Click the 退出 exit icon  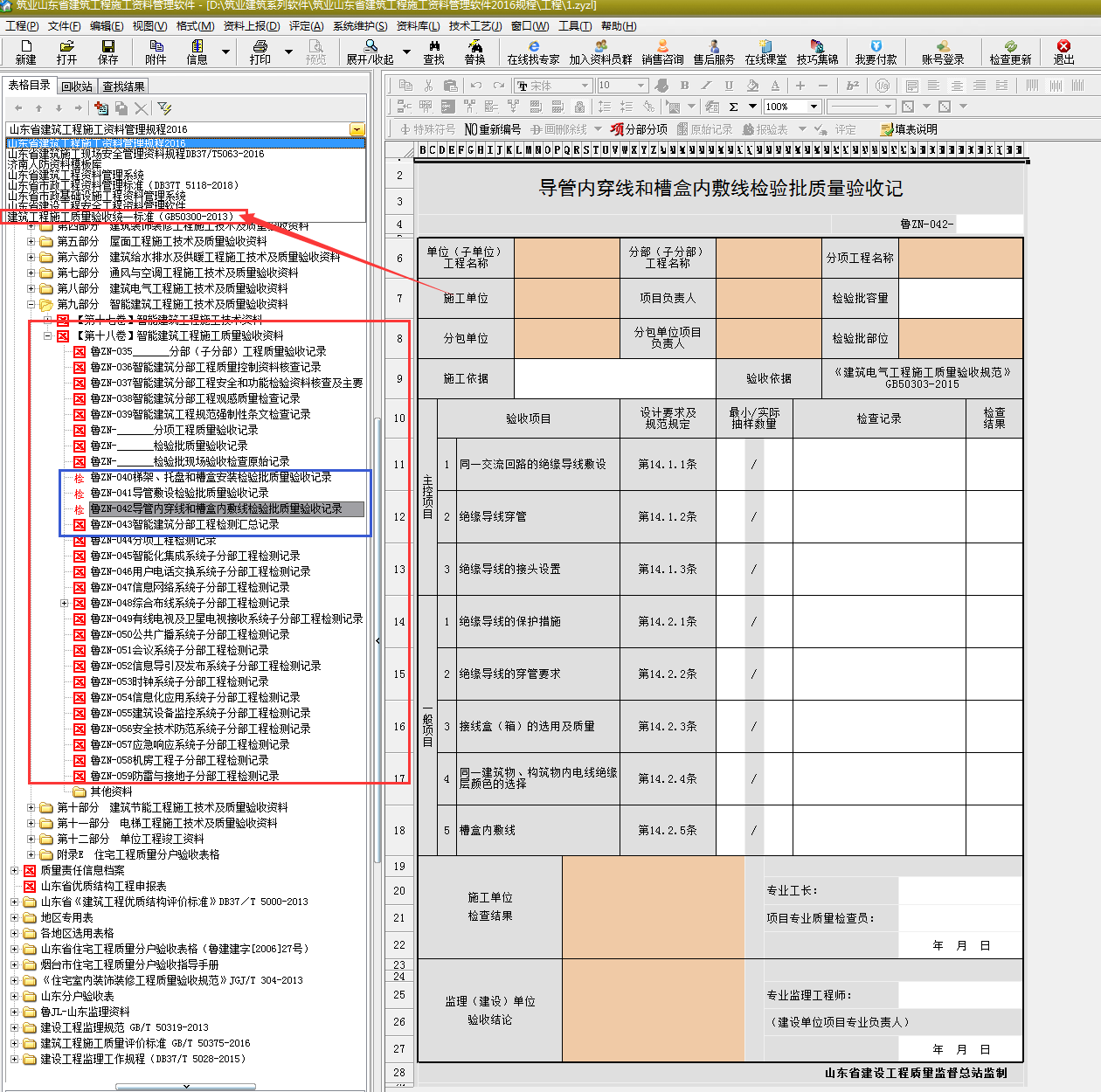tap(1063, 52)
